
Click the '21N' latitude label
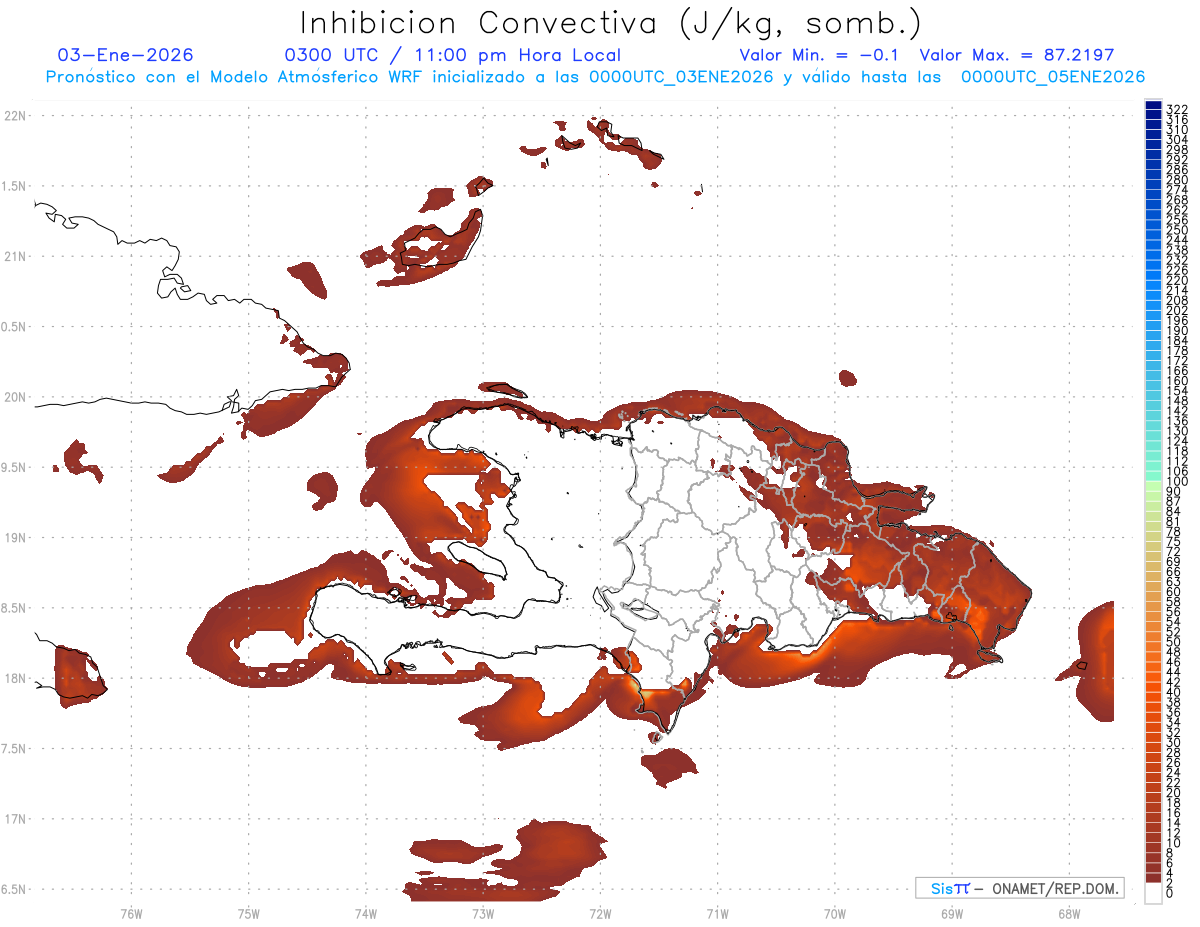coord(15,256)
